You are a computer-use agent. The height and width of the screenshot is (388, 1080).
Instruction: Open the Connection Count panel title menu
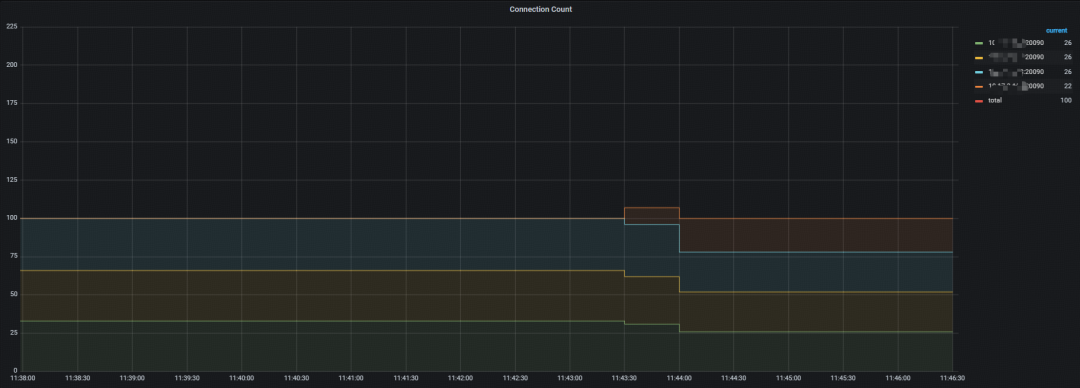(540, 10)
